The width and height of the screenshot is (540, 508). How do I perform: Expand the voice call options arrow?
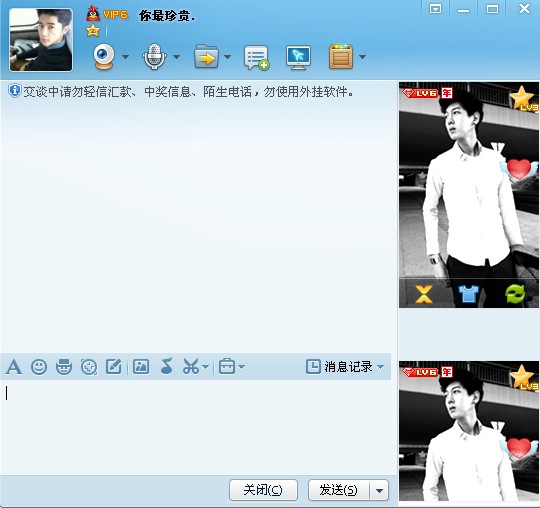coord(176,56)
